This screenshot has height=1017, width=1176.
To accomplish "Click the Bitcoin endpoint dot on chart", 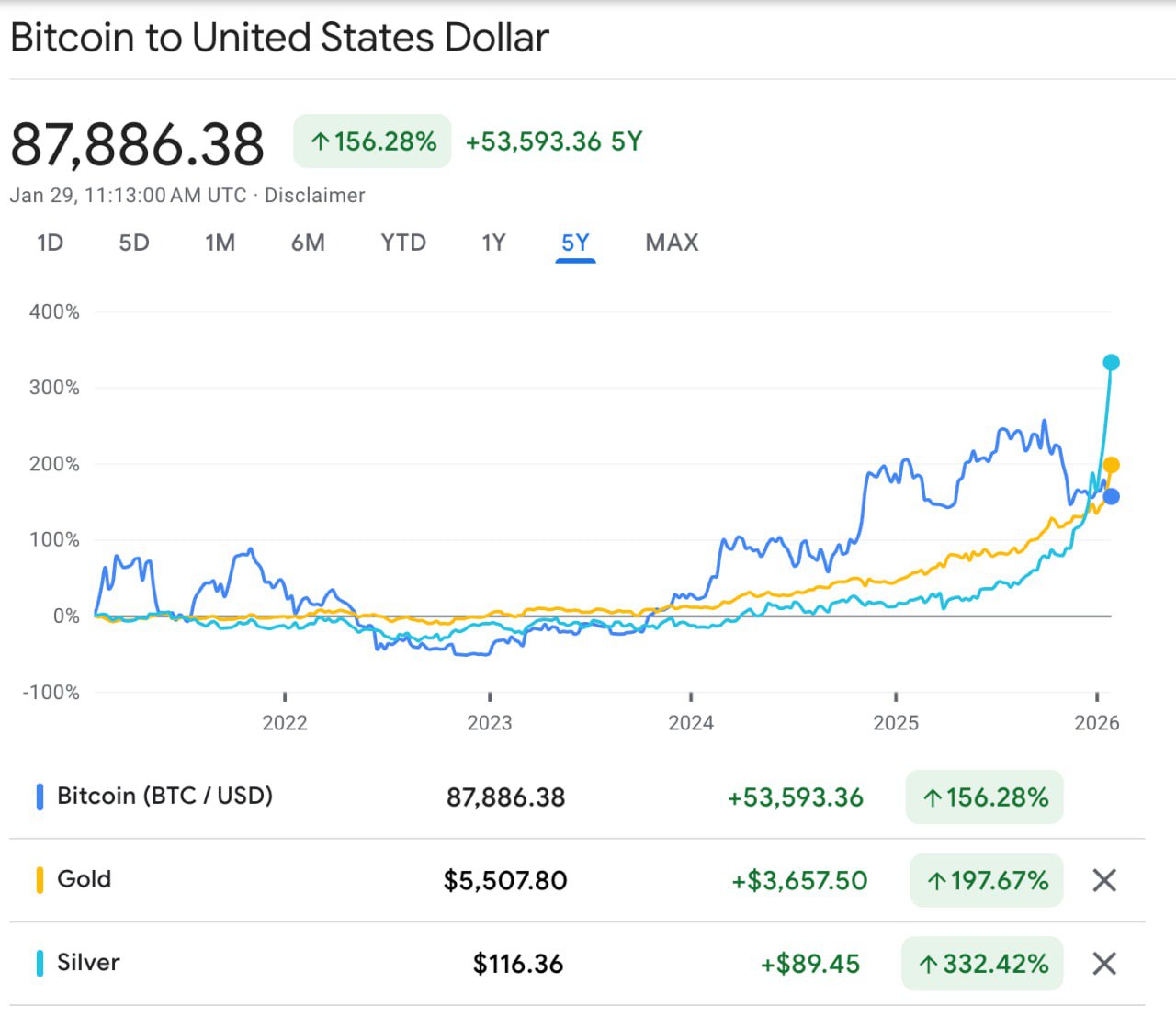I will point(1111,497).
